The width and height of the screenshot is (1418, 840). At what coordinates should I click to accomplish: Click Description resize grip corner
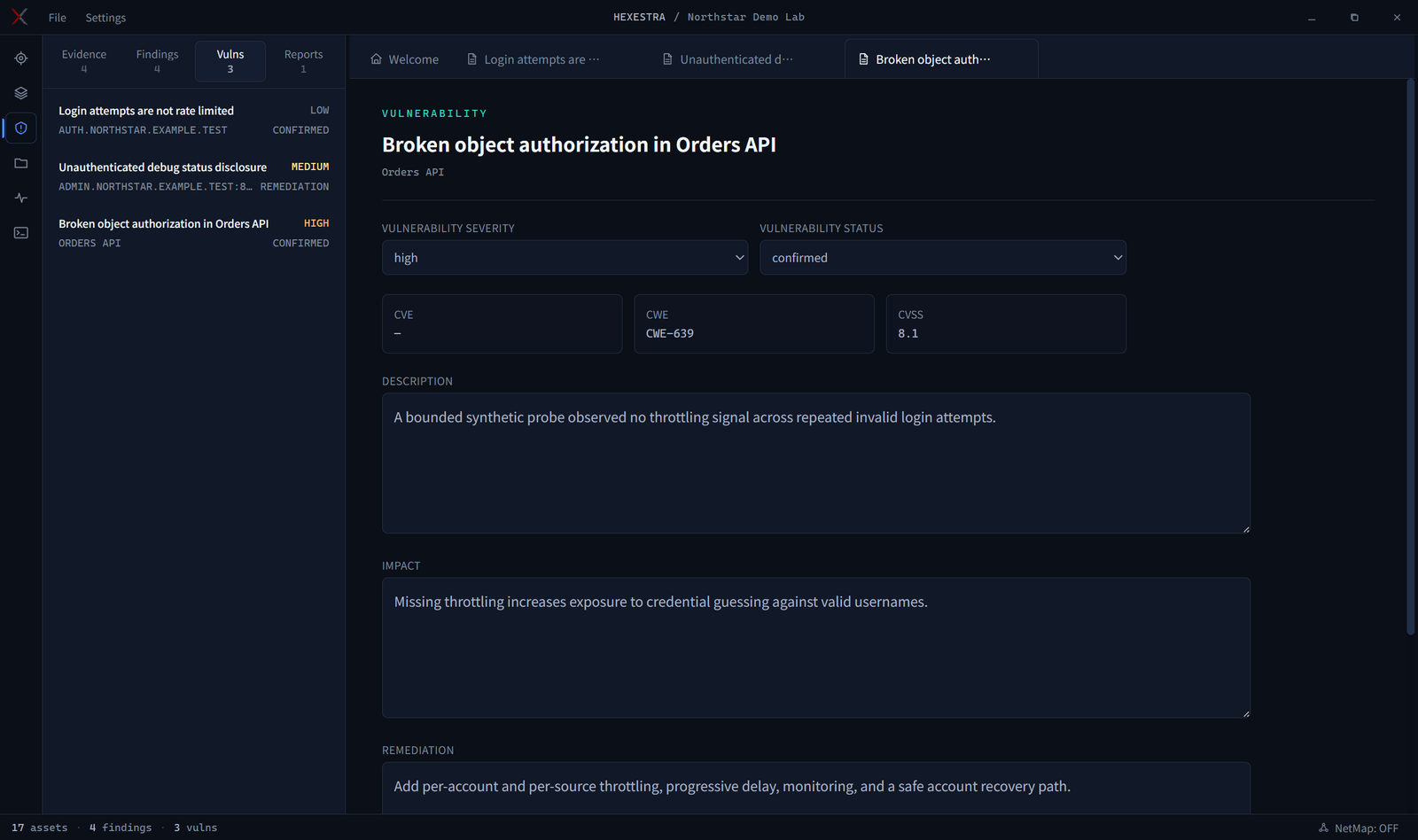click(1245, 529)
